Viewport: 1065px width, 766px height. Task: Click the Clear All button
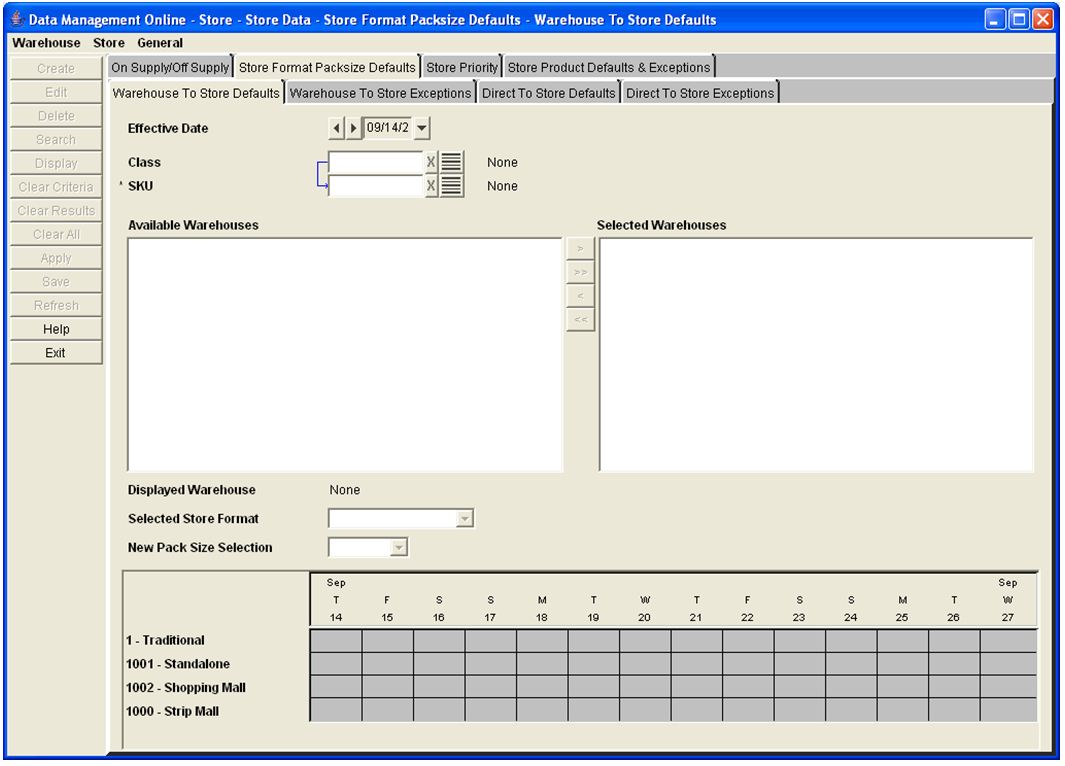tap(56, 235)
